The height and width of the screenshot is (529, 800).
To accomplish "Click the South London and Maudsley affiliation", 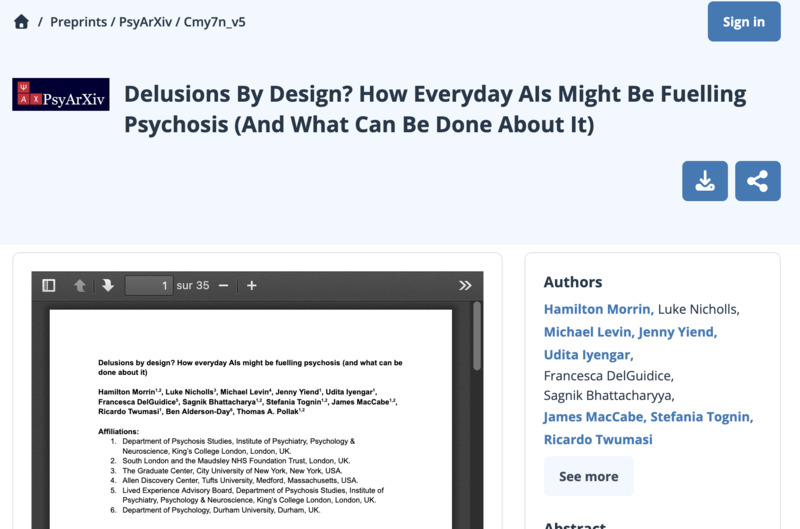I will [236, 461].
